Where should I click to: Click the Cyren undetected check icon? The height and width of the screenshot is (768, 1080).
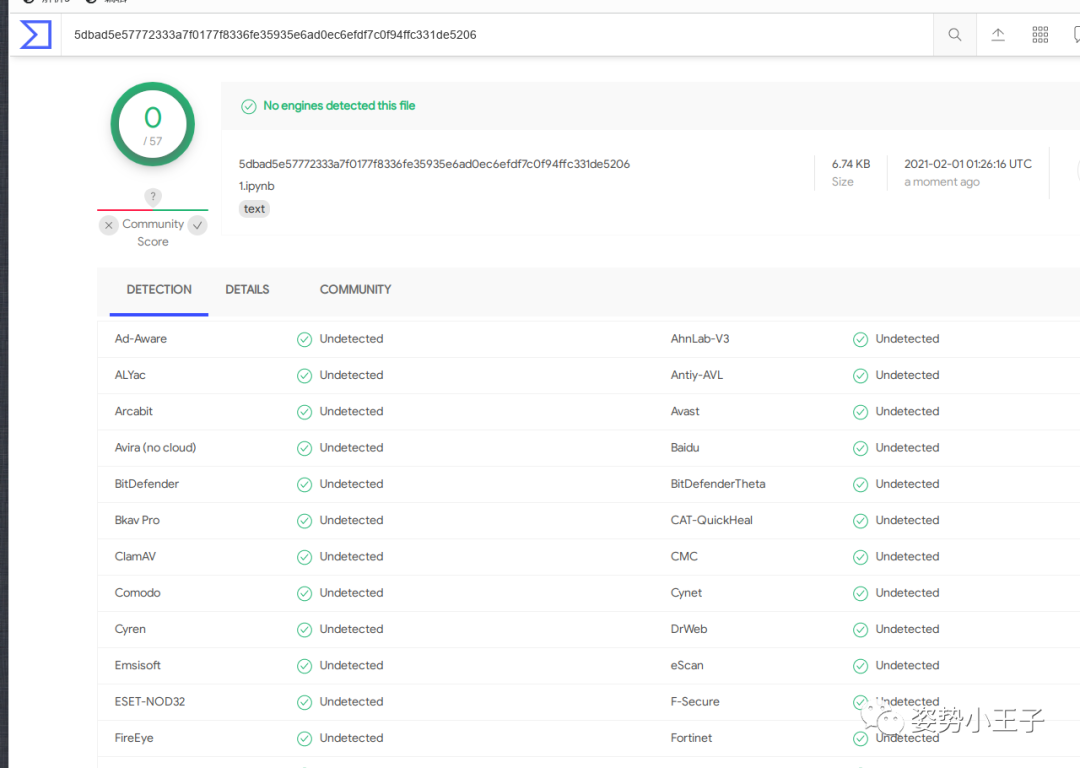click(304, 630)
